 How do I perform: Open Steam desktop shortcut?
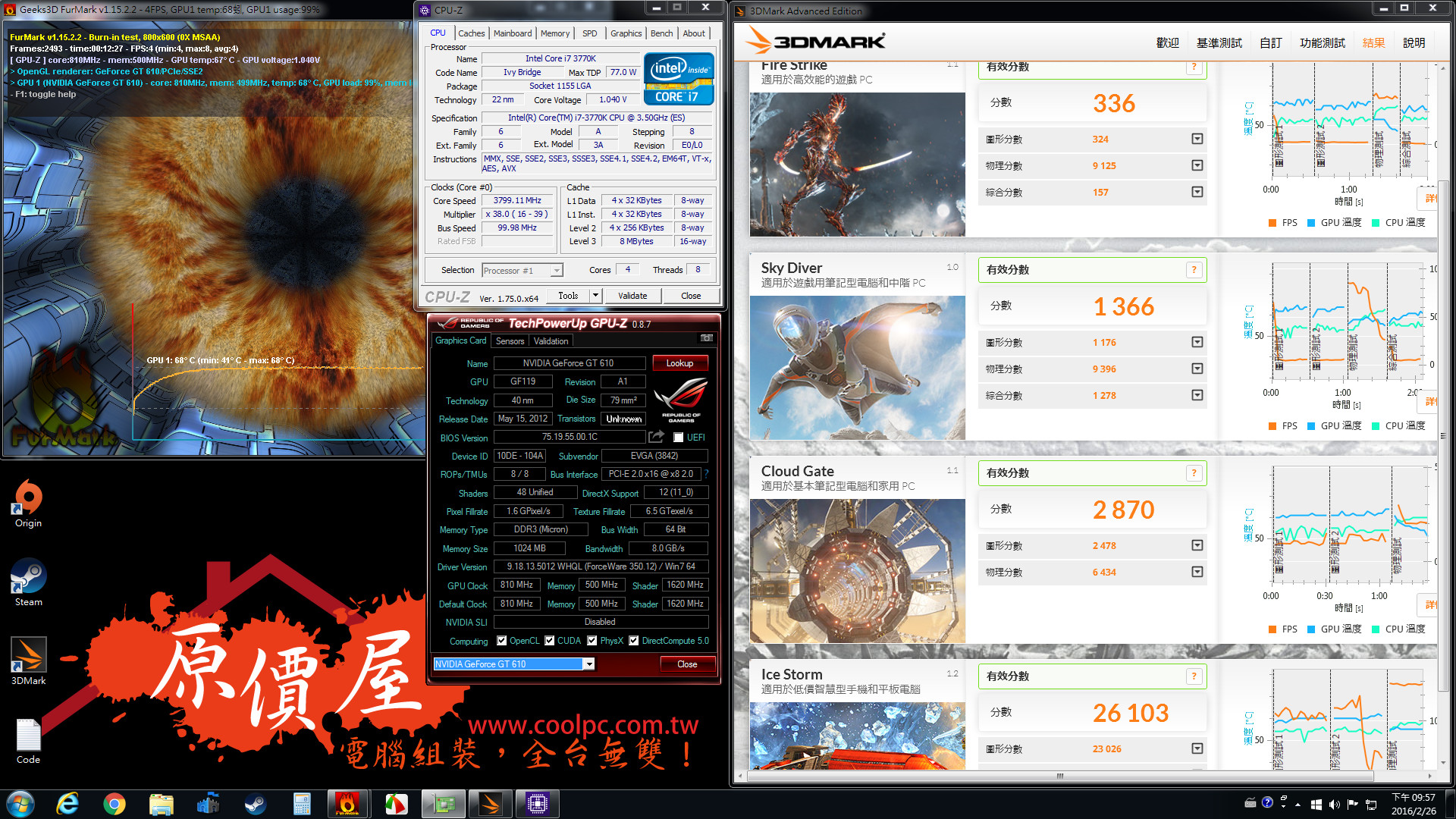point(28,582)
